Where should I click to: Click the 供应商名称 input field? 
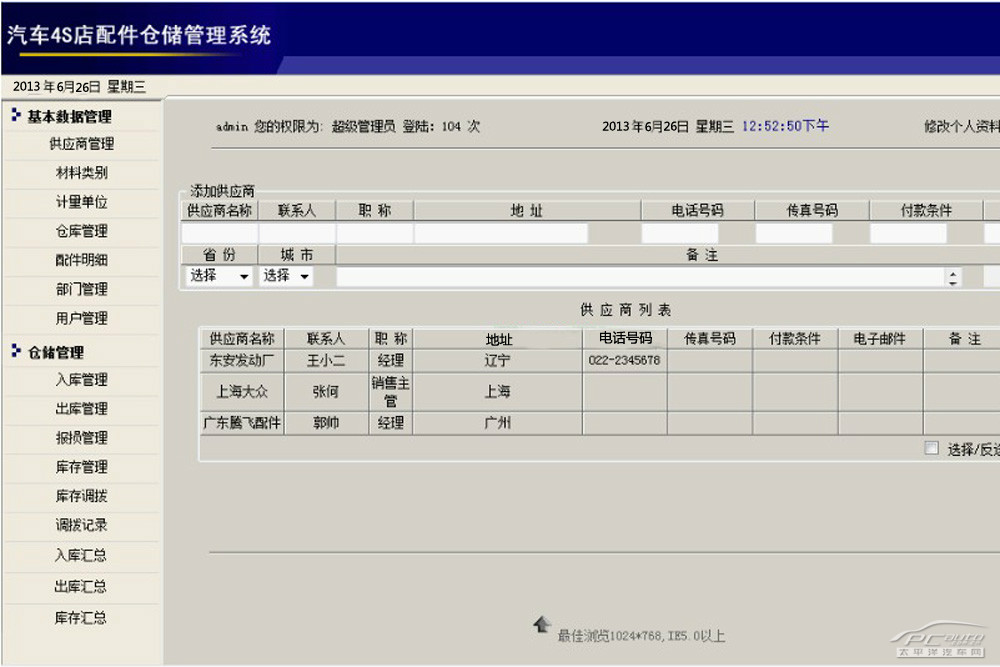219,233
